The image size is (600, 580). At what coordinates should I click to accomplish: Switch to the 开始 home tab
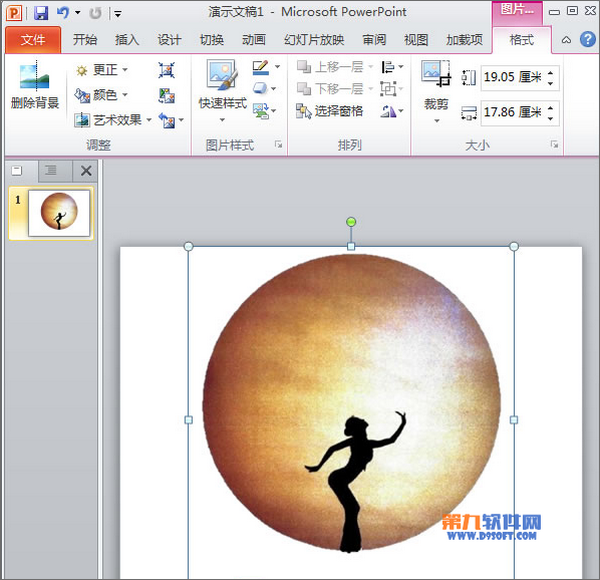coord(85,40)
